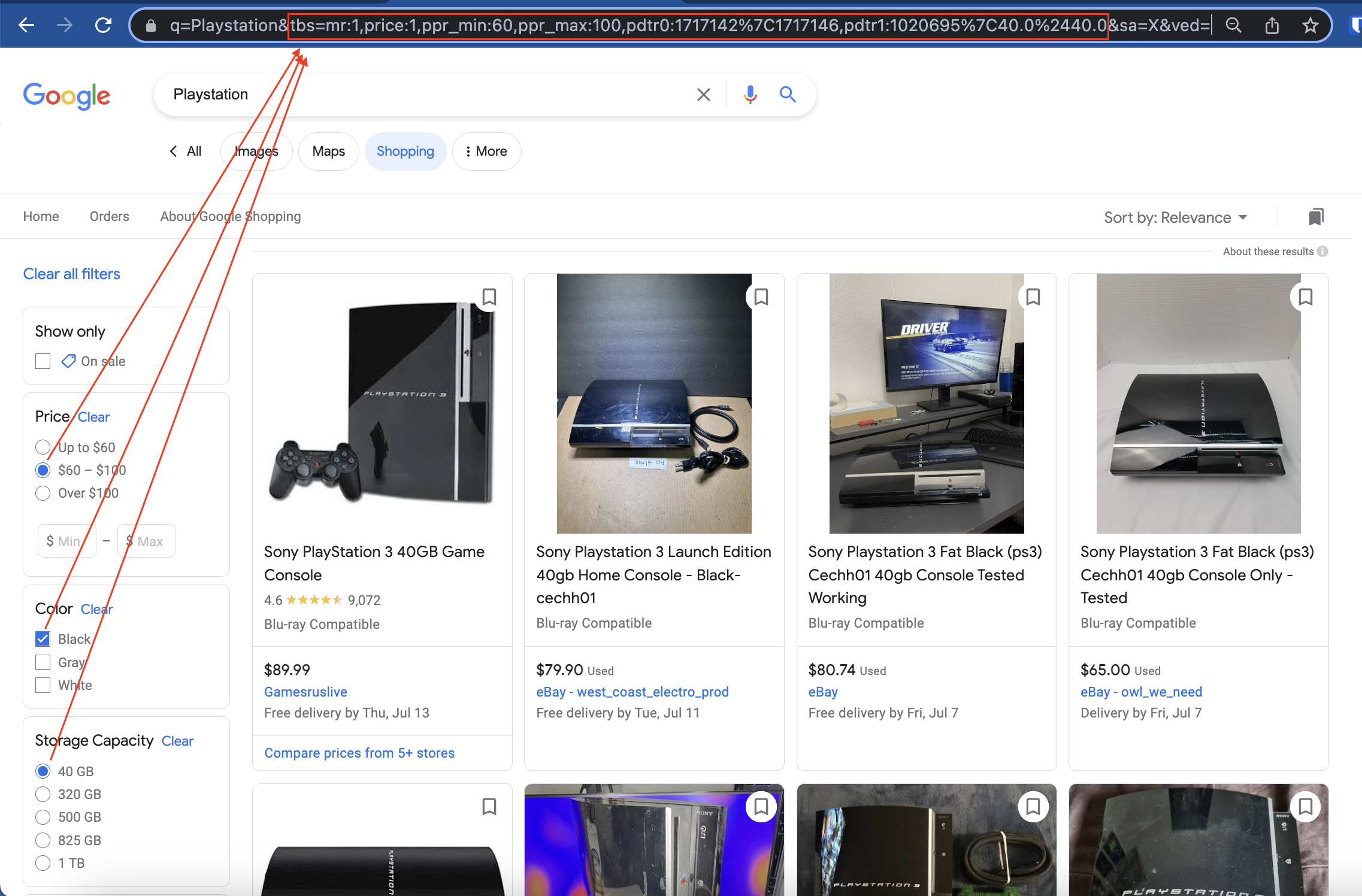Enable the Black color filter checkbox
1362x896 pixels.
coord(43,638)
